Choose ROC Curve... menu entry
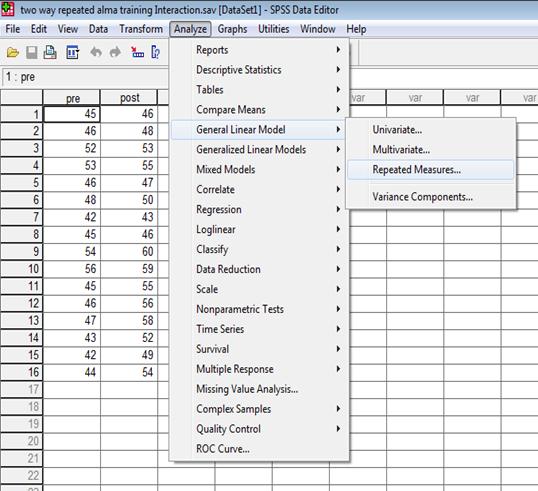538x491 pixels. [260, 449]
